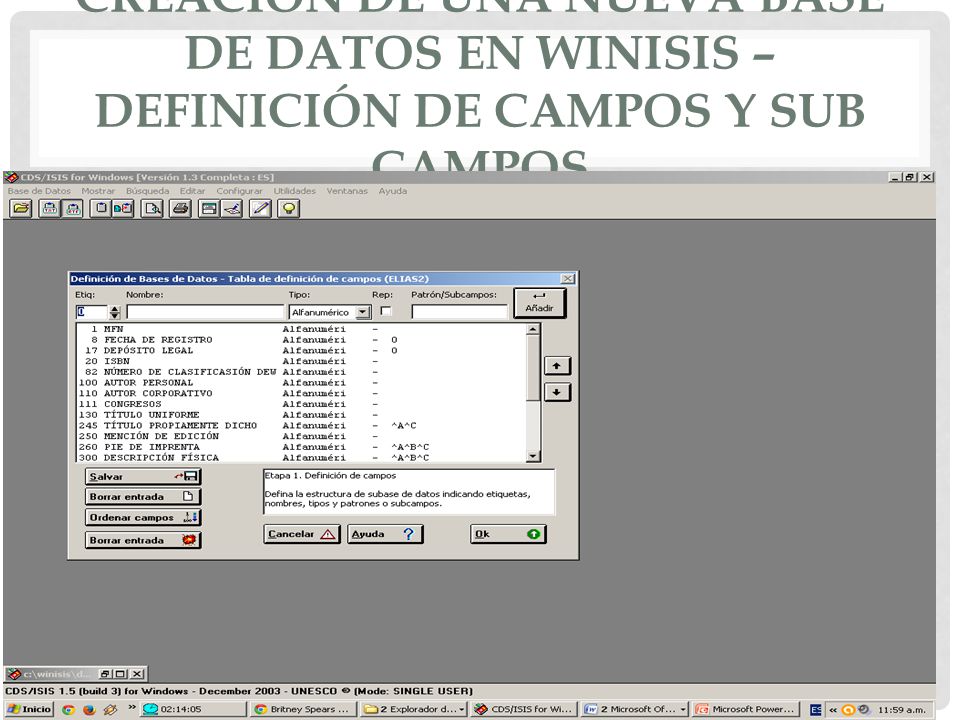960x720 pixels.
Task: Click the field list scrollbar thumb
Action: (533, 369)
